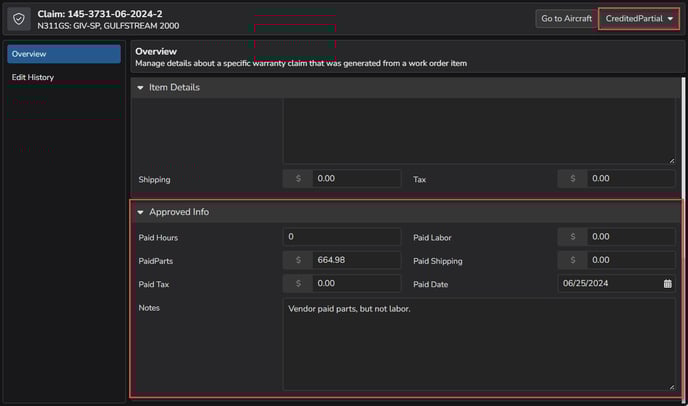Click the vertical scrollbar on the right
Image resolution: width=688 pixels, height=406 pixels.
683,239
